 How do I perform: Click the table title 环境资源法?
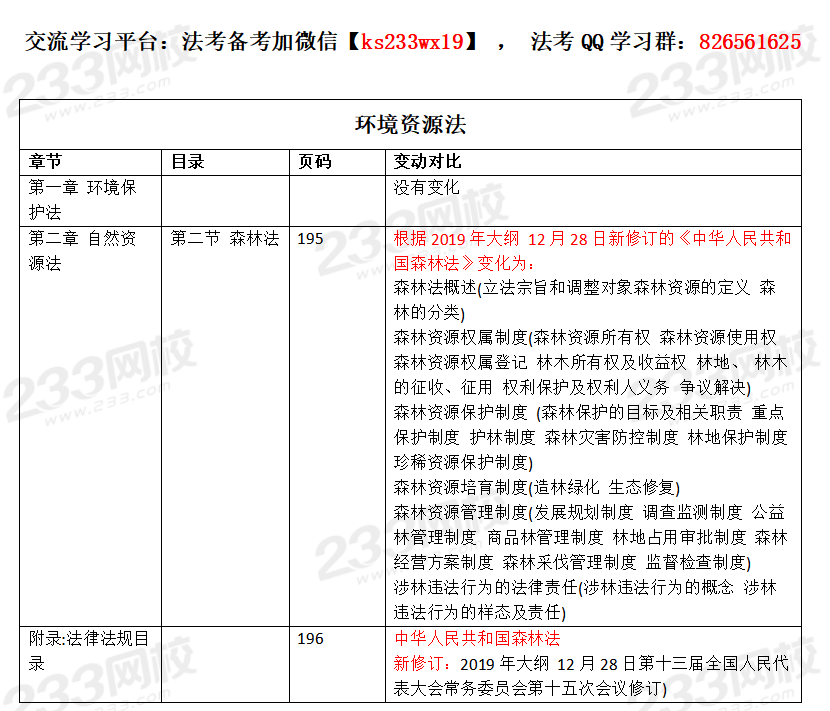(x=410, y=125)
